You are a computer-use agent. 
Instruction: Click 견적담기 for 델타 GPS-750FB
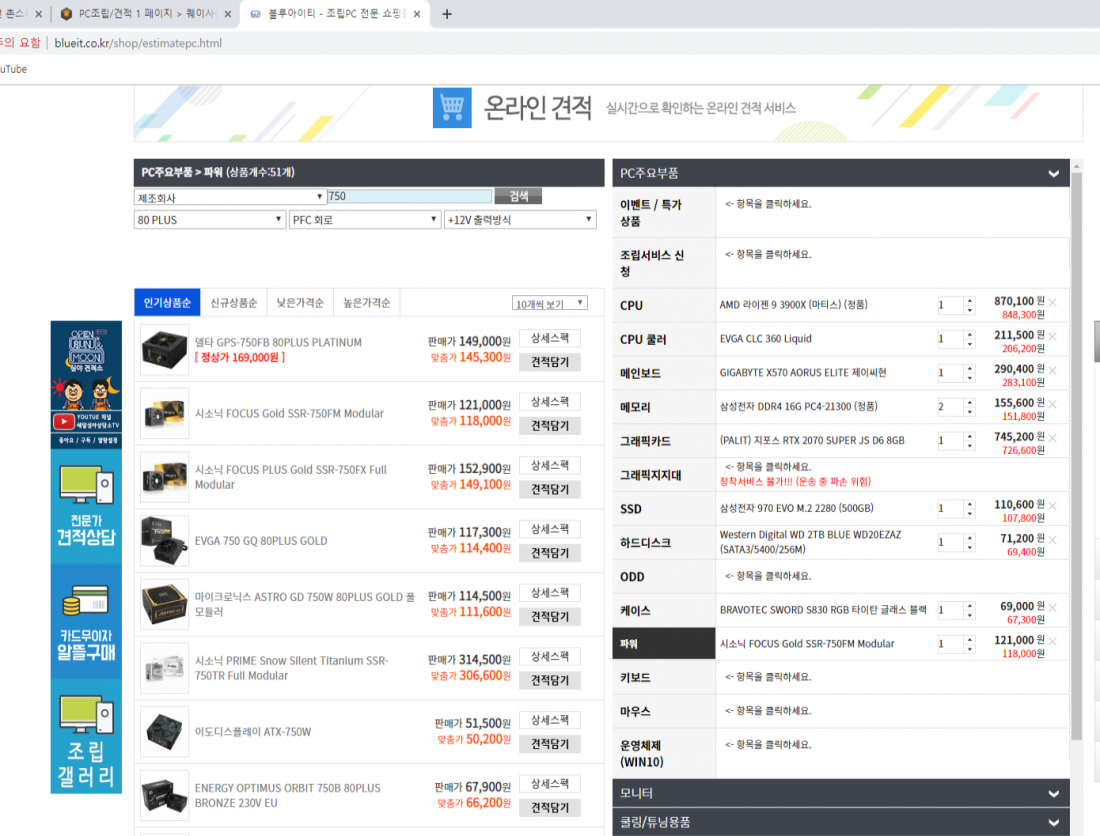(x=550, y=362)
